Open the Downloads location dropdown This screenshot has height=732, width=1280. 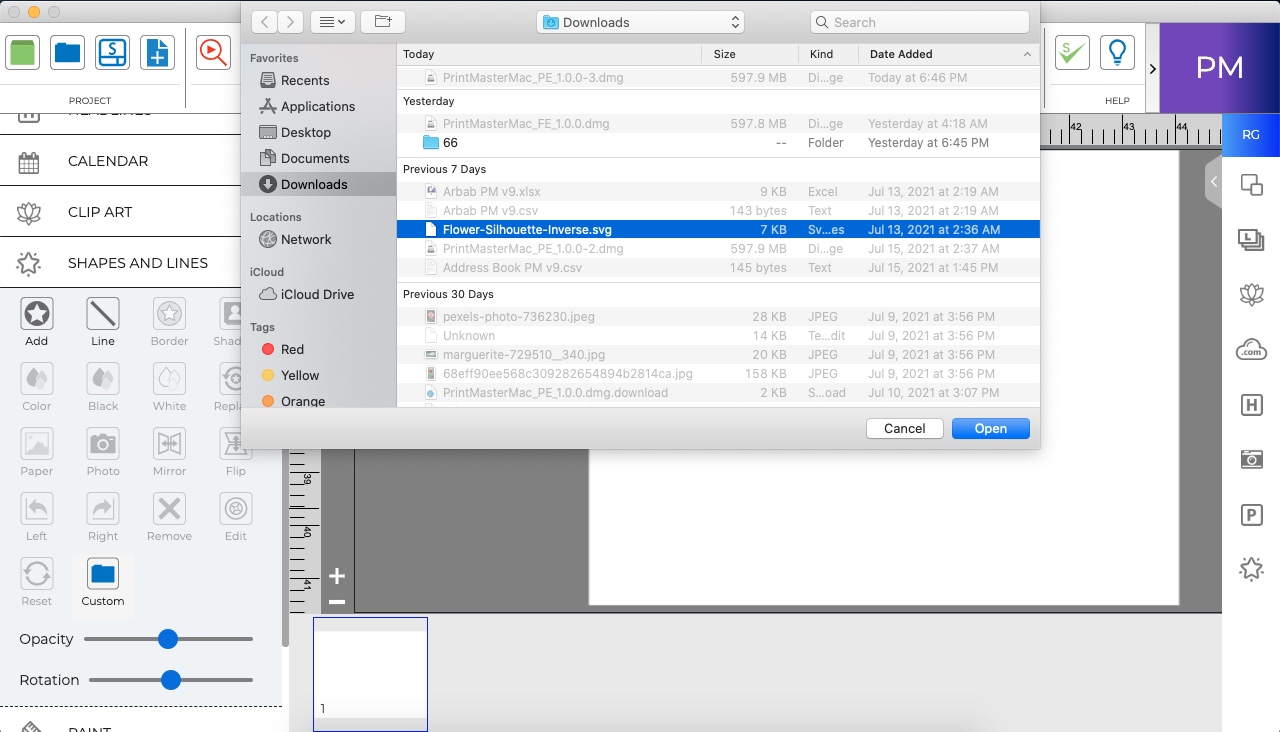point(640,22)
